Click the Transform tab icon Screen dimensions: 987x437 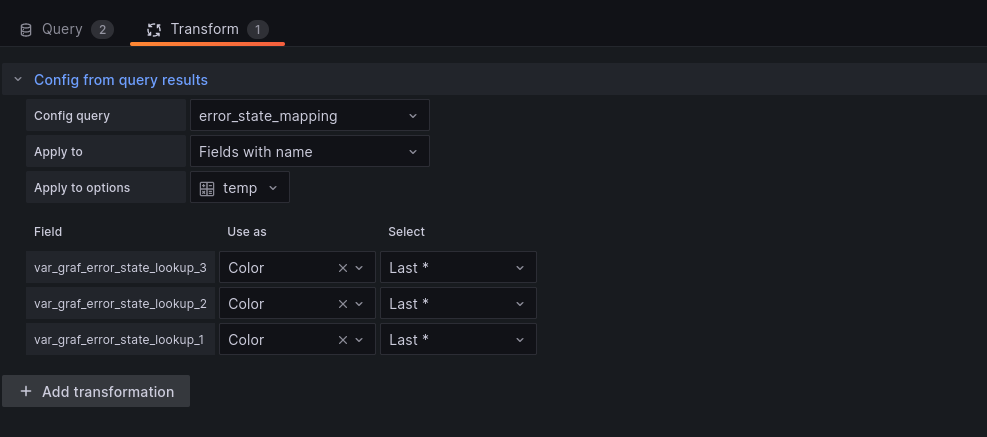(154, 30)
